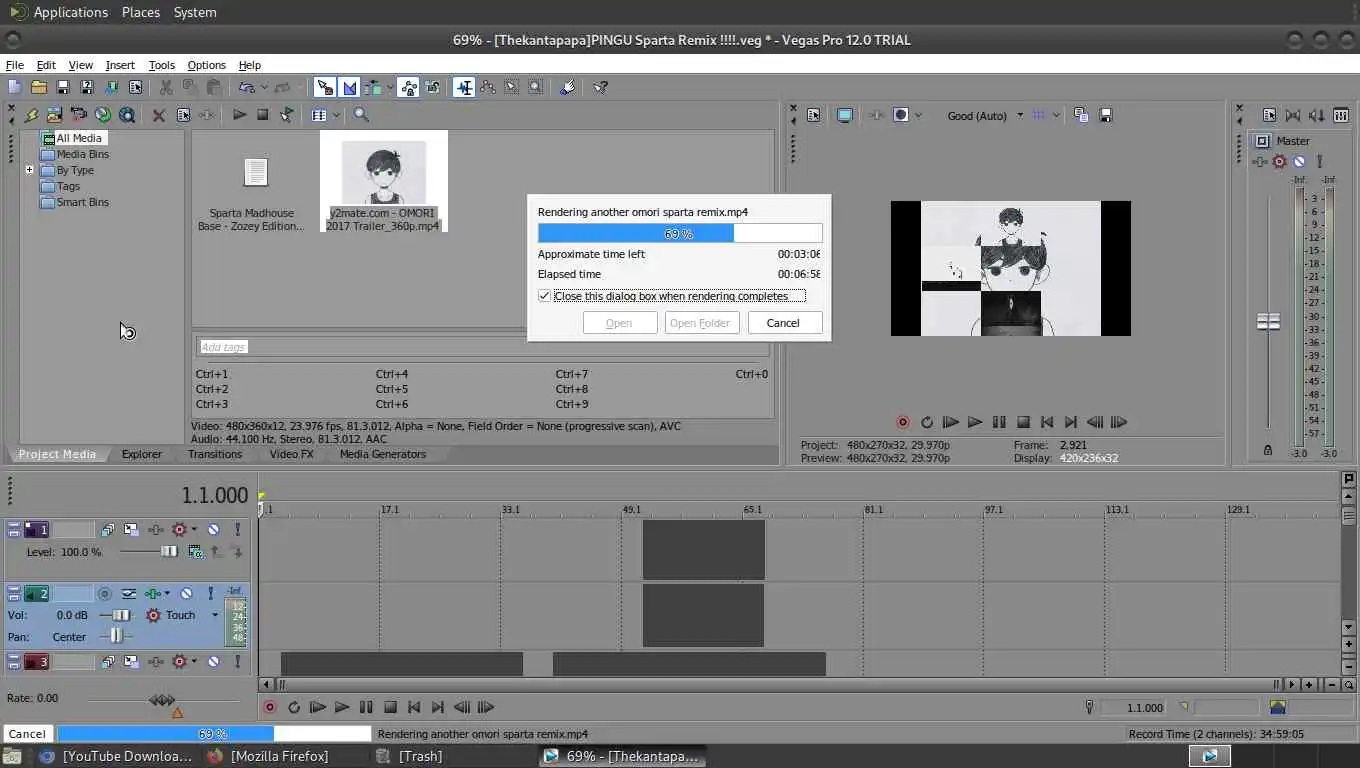Click the Cancel button in the status bar

click(x=27, y=734)
